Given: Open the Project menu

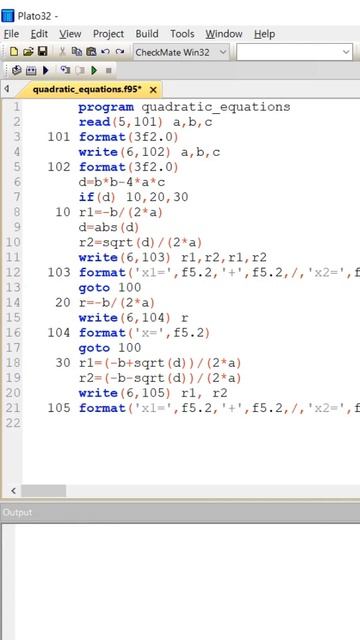Looking at the screenshot, I should pyautogui.click(x=108, y=34).
